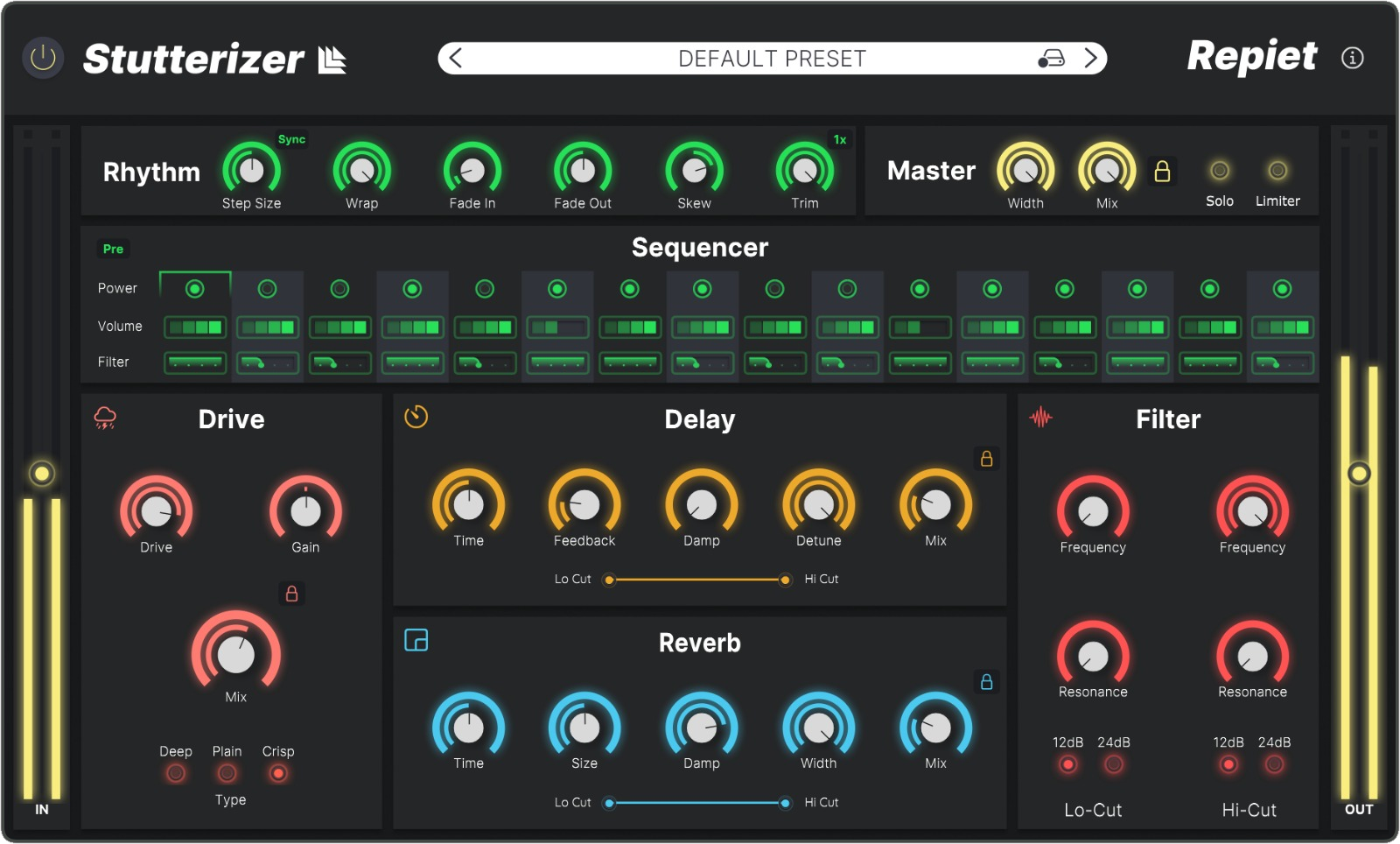
Task: Select 24dB slope for Lo-Cut filter
Action: point(1113,764)
